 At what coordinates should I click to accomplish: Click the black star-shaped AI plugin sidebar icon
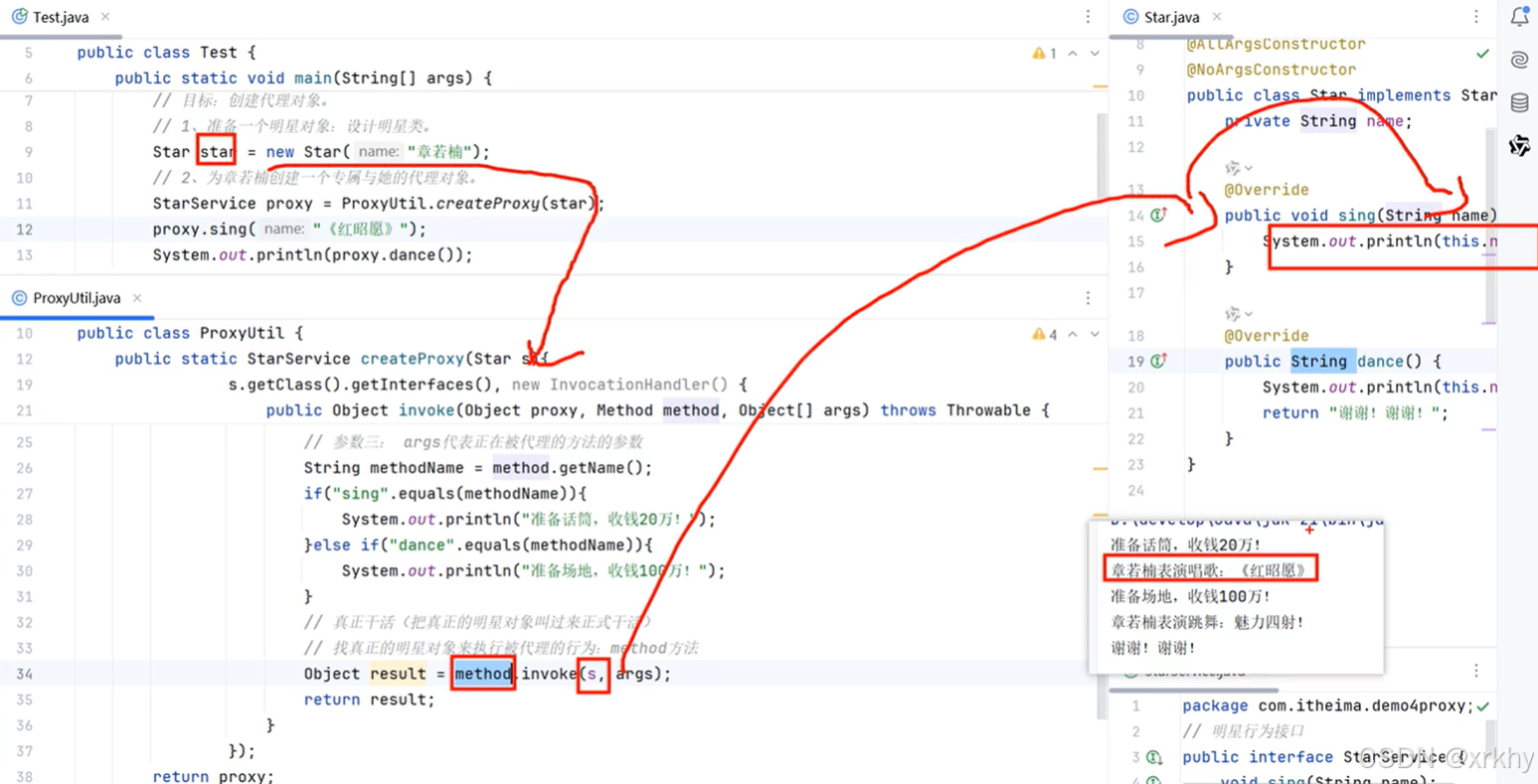(1519, 146)
